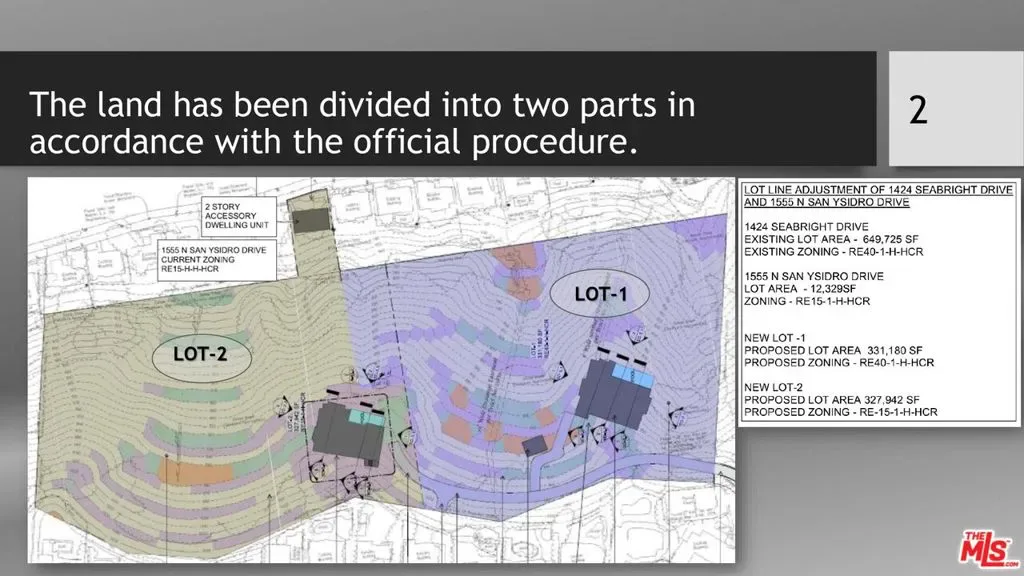Image resolution: width=1024 pixels, height=576 pixels.
Task: Click the LOT-1 main house footprint
Action: pos(612,392)
